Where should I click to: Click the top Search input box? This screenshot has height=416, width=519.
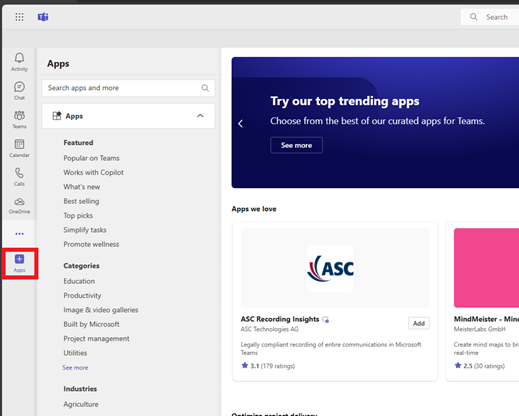tap(490, 17)
